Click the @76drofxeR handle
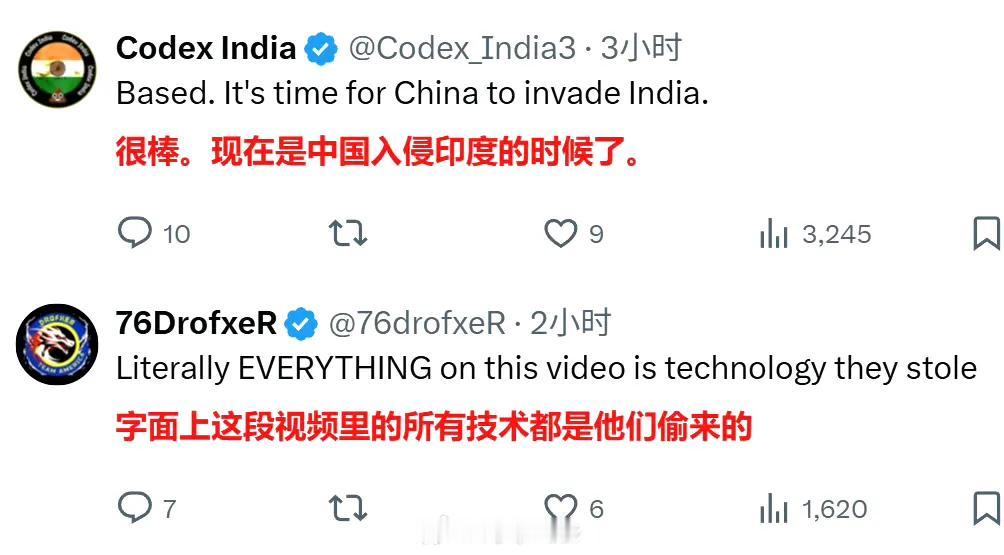 (417, 323)
